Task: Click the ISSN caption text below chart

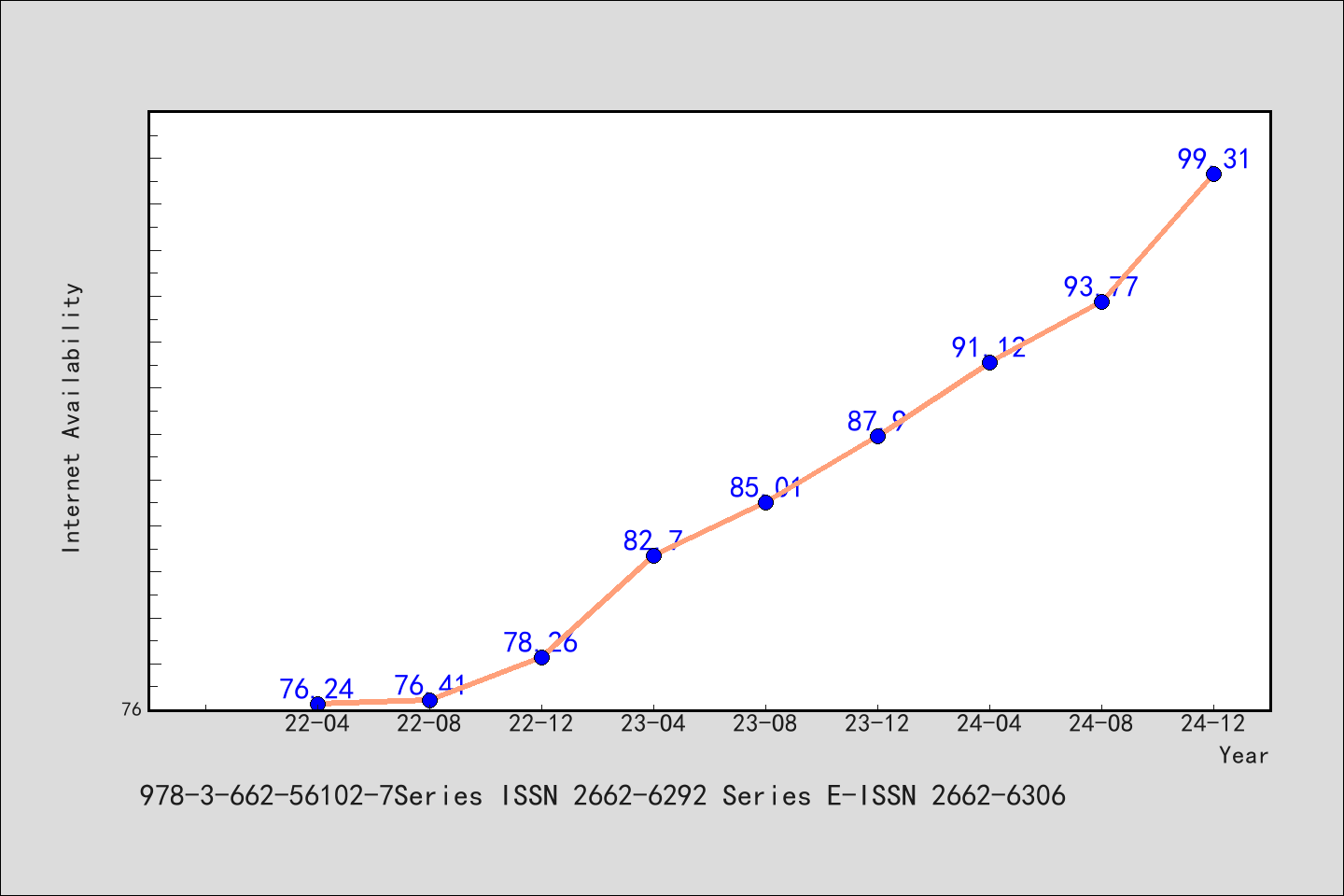Action: pos(603,796)
